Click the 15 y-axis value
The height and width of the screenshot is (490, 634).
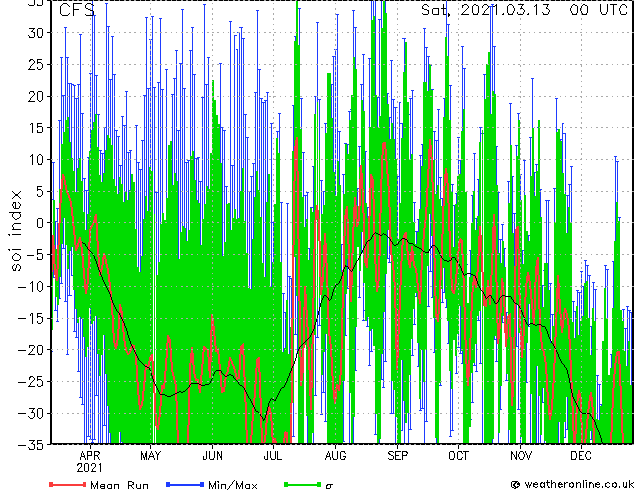(36, 128)
